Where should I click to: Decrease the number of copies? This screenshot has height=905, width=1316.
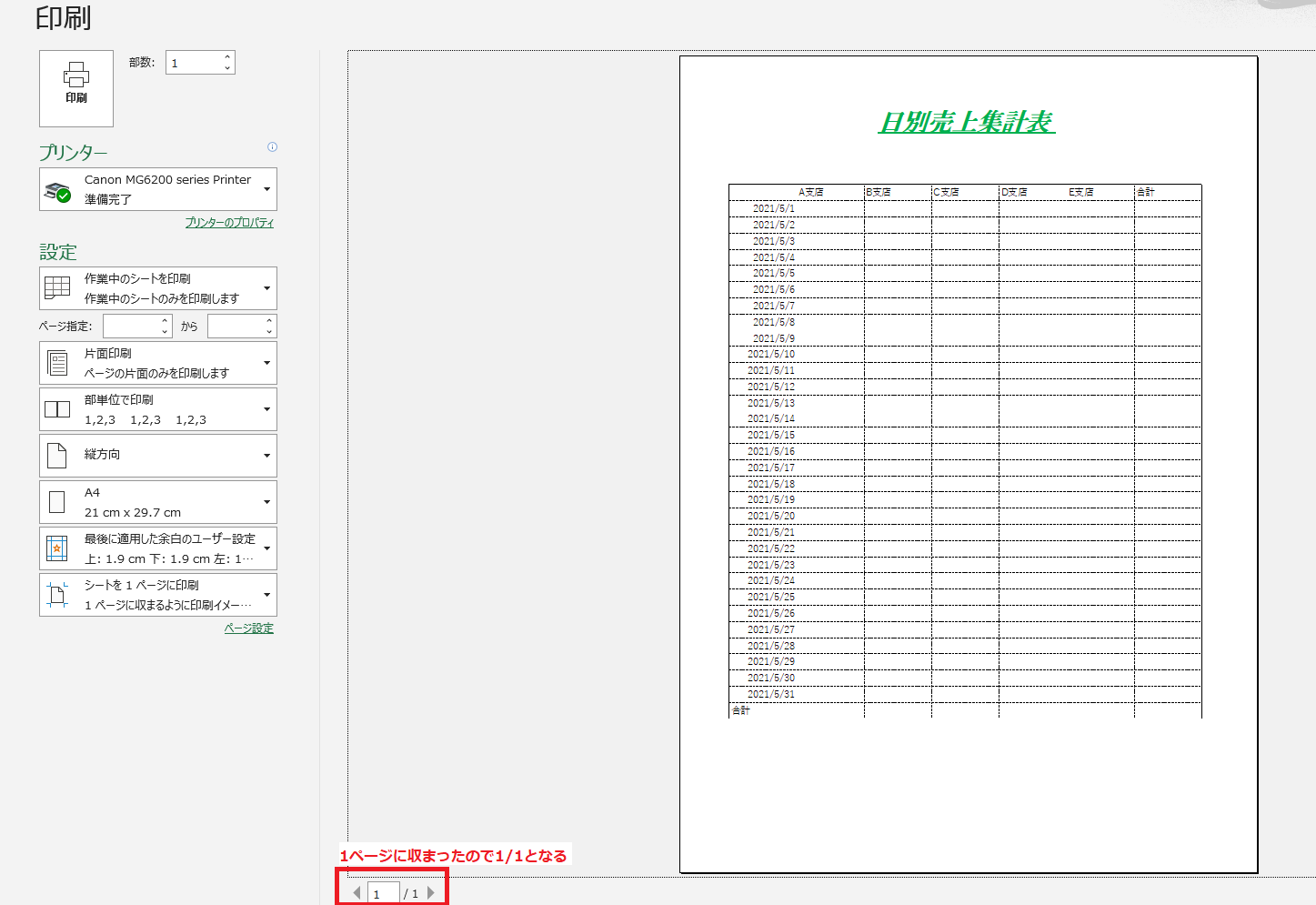pyautogui.click(x=227, y=68)
